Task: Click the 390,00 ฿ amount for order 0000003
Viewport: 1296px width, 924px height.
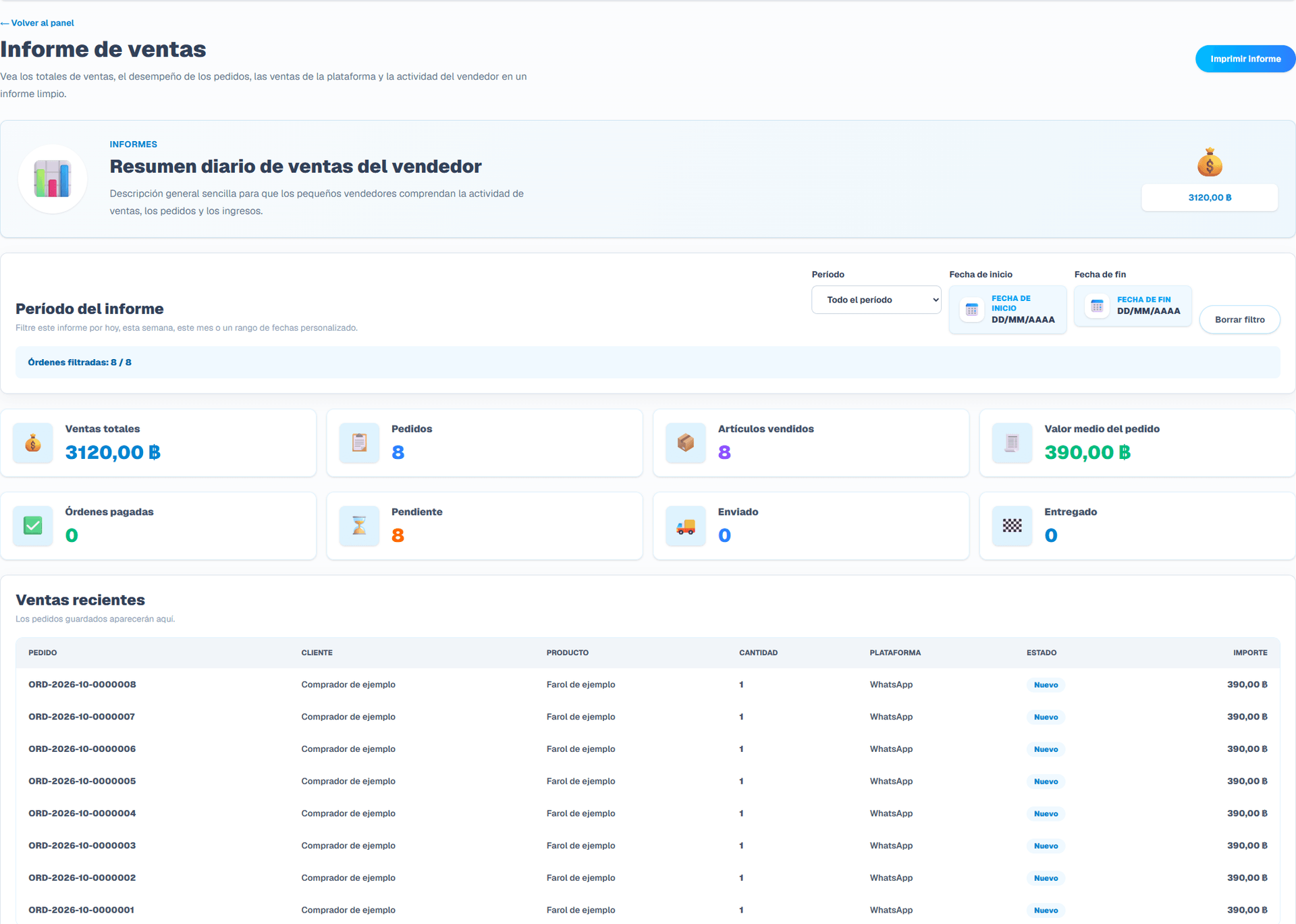Action: point(1247,846)
